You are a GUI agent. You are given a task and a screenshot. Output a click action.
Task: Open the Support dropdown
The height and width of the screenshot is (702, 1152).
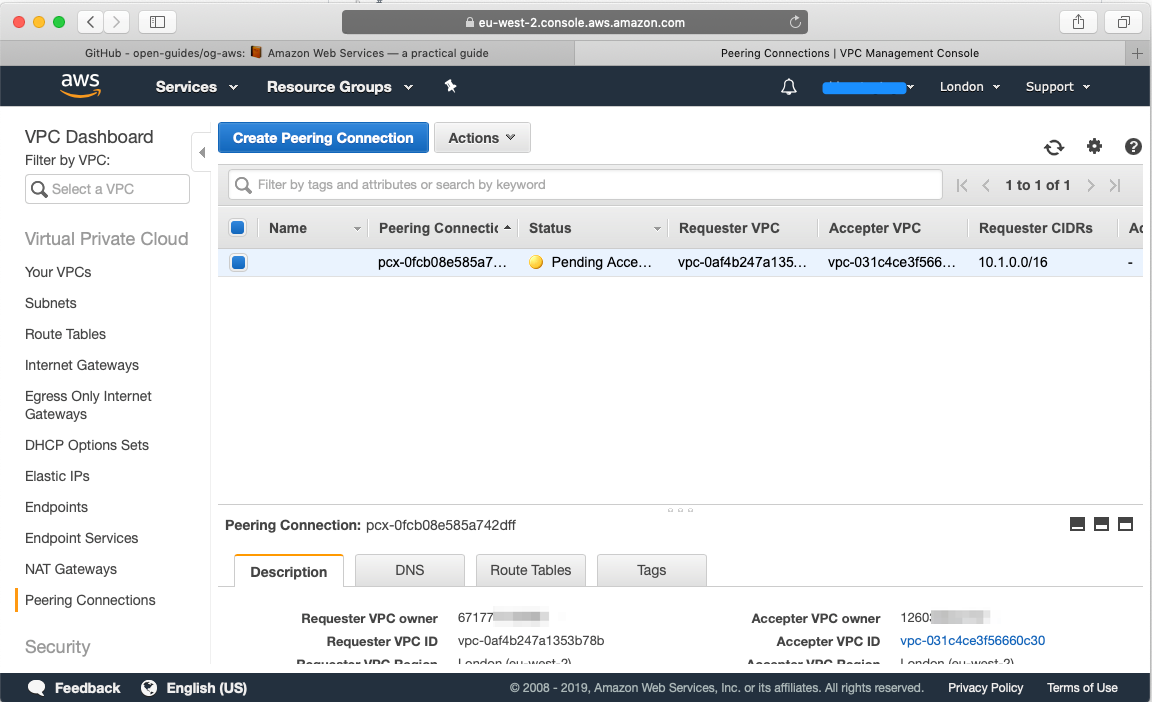tap(1058, 87)
